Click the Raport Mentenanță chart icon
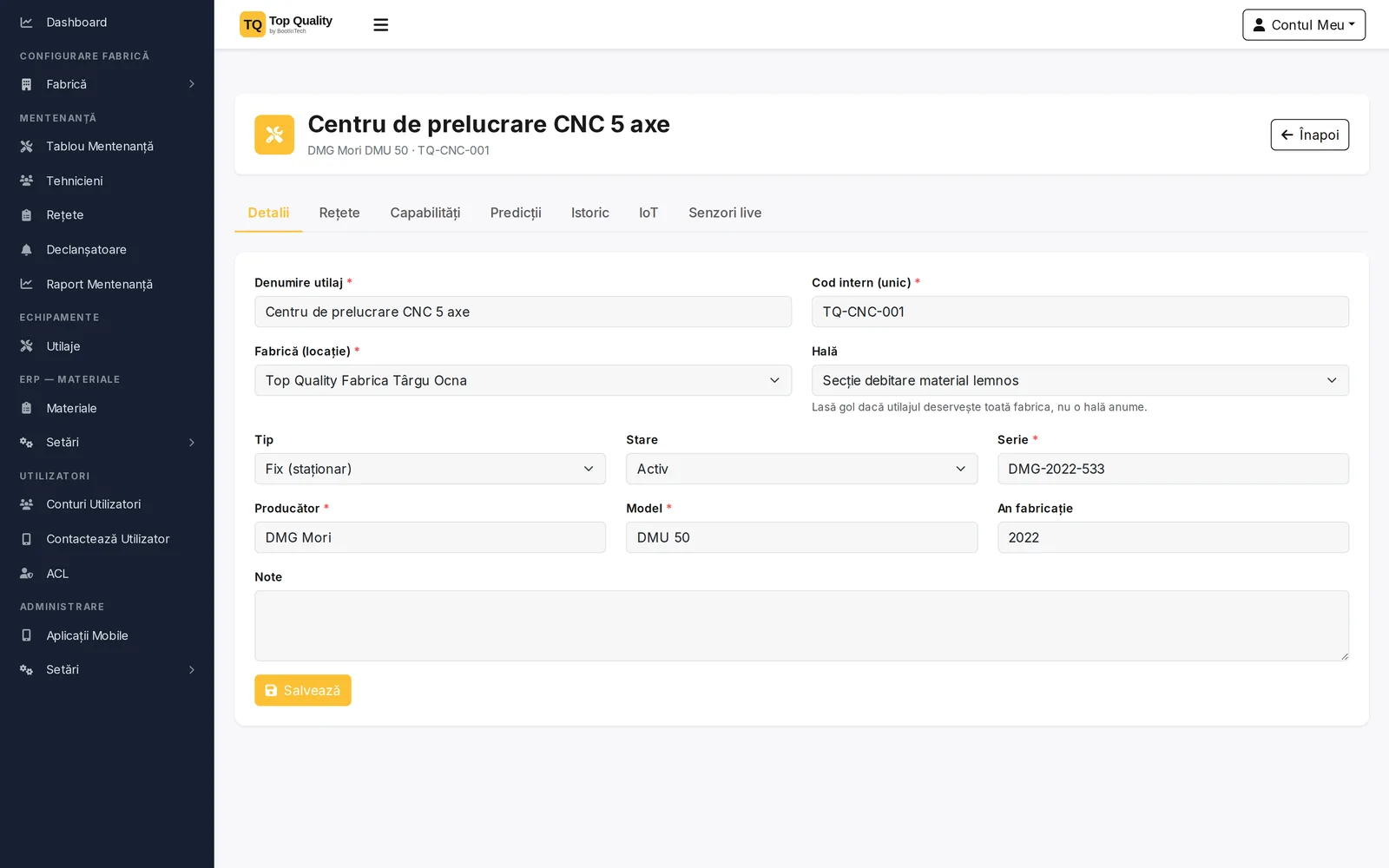This screenshot has width=1389, height=868. click(26, 284)
